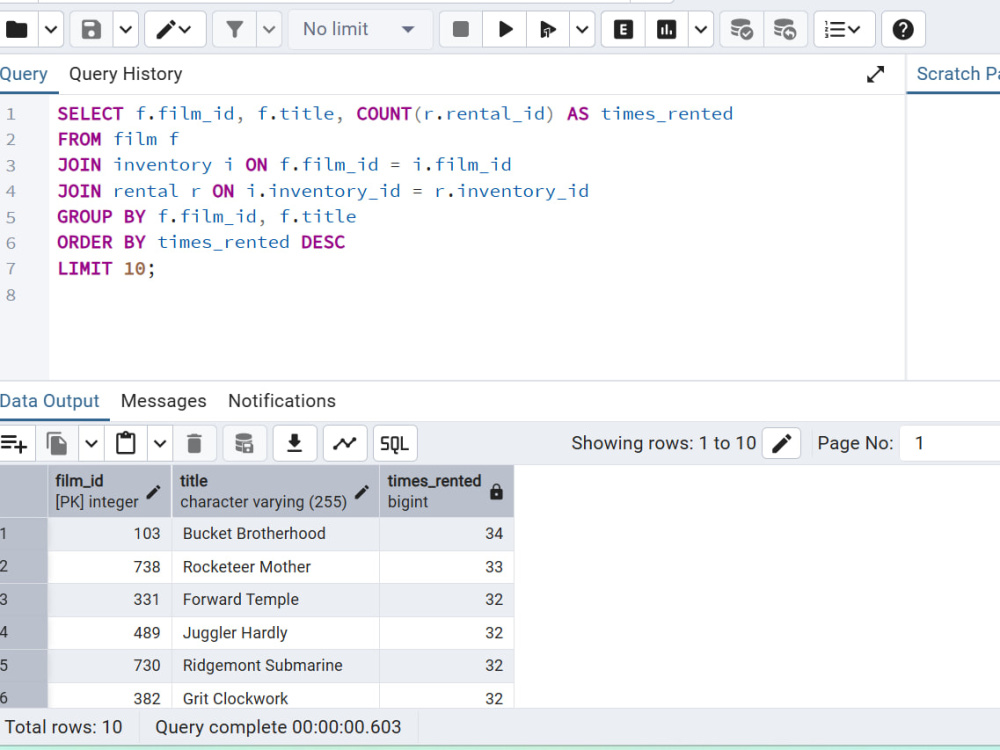Open the Execute options dropdown arrow
Screen dimensions: 1000x750
point(582,29)
